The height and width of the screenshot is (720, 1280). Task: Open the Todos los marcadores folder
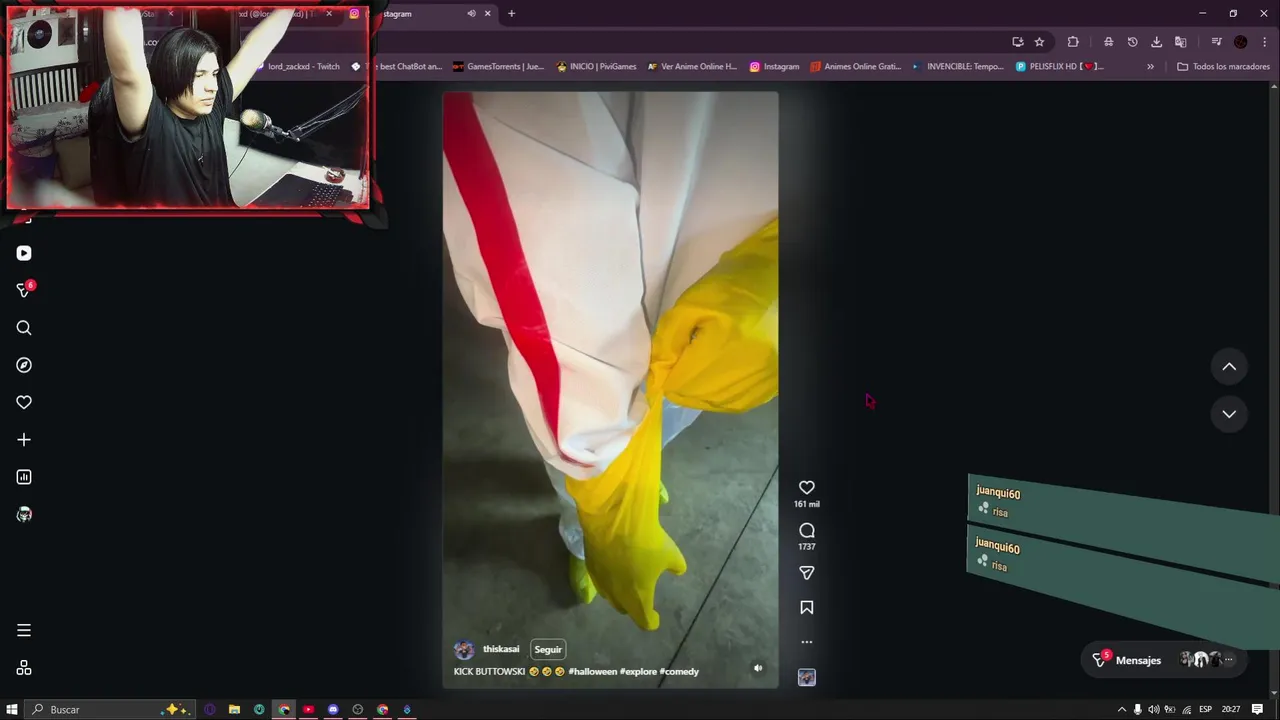click(x=1223, y=67)
